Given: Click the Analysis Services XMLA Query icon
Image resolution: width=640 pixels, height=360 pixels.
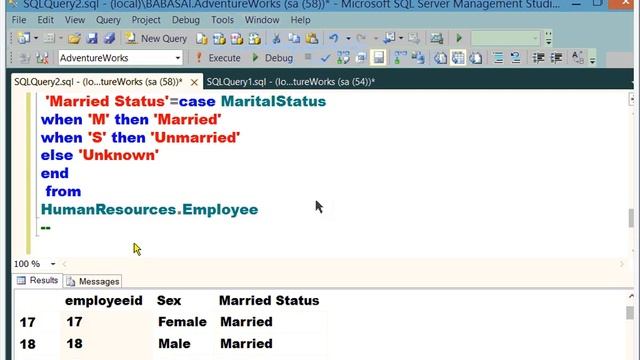Looking at the screenshot, I should click(x=254, y=38).
